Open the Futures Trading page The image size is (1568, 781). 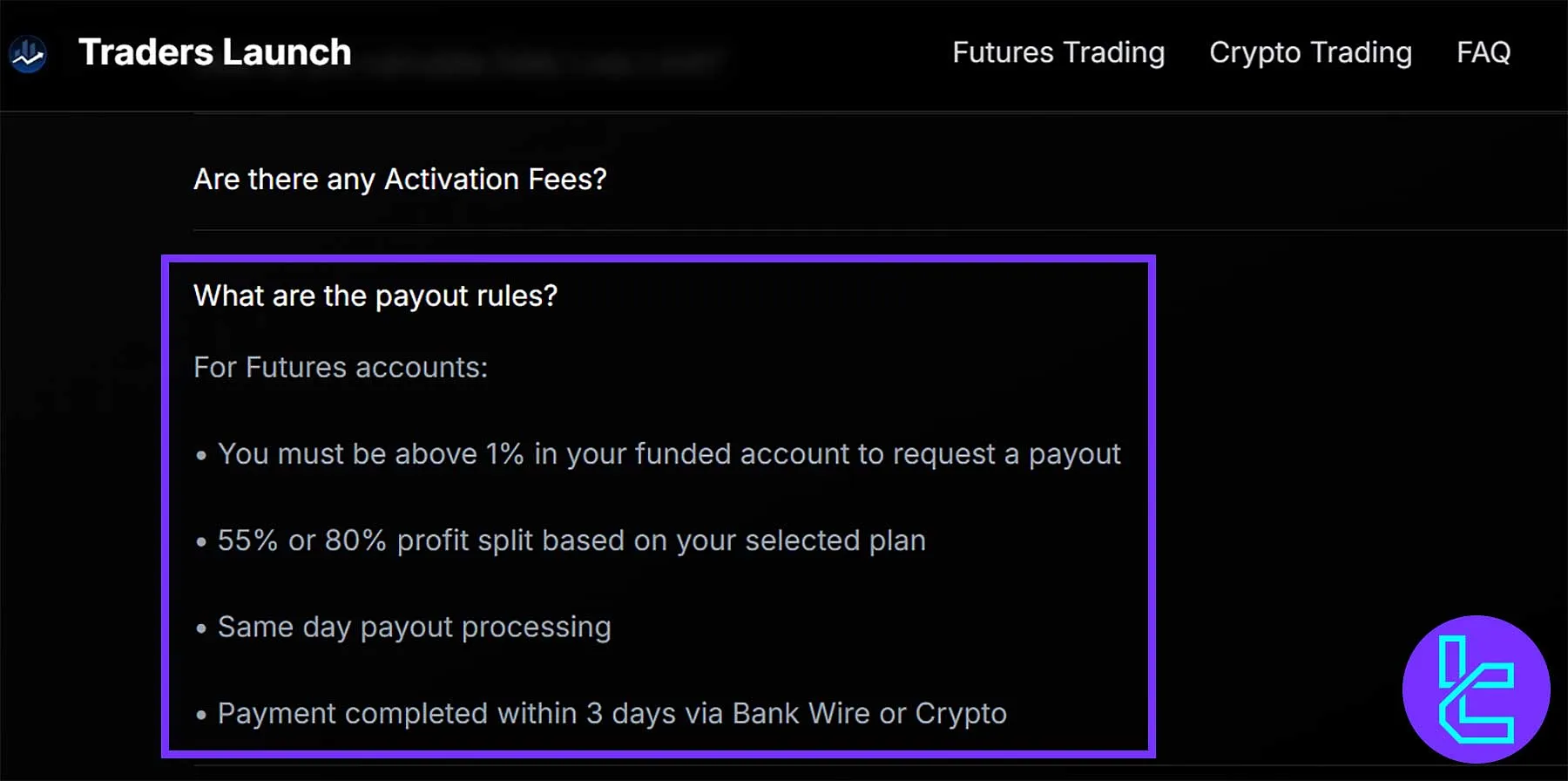1058,52
